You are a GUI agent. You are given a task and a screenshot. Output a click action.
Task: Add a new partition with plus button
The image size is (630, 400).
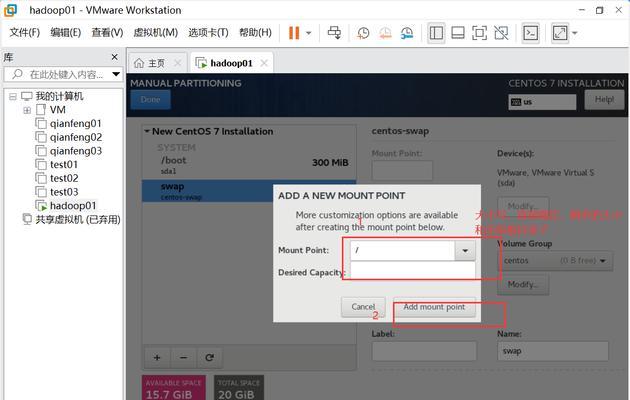coord(157,357)
